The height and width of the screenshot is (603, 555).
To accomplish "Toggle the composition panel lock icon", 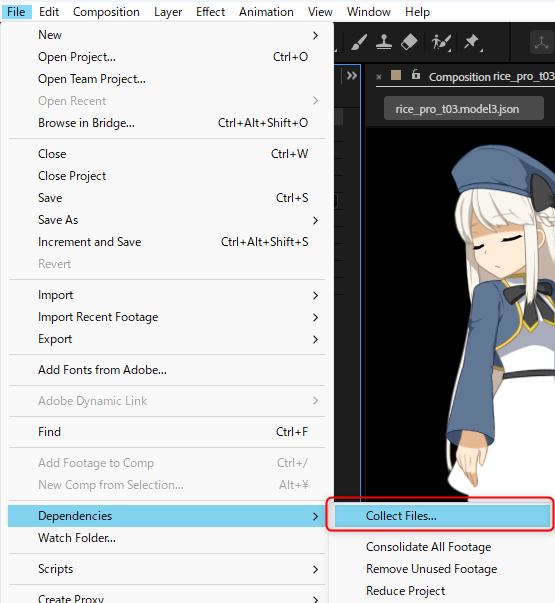I will (x=415, y=74).
